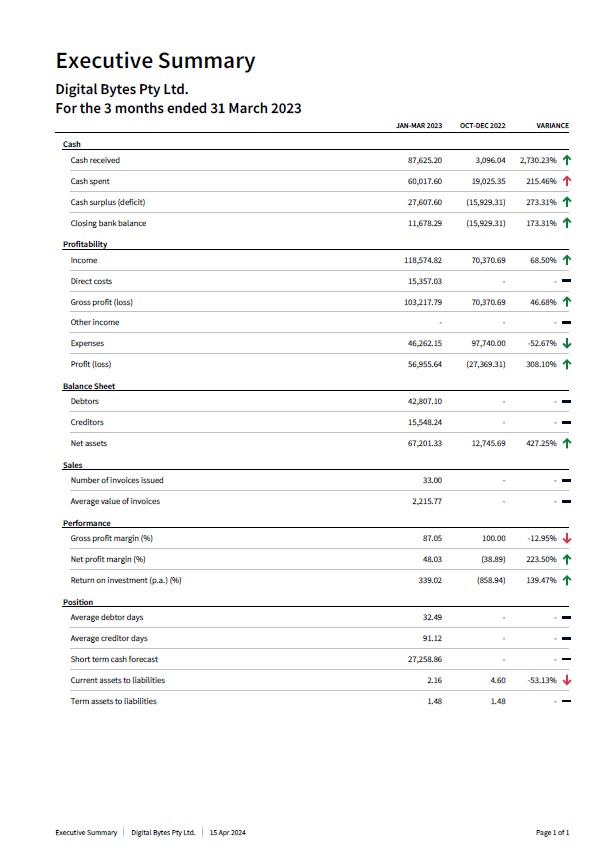
Task: Click the red down arrow for Gross profit margin
Action: 567,539
